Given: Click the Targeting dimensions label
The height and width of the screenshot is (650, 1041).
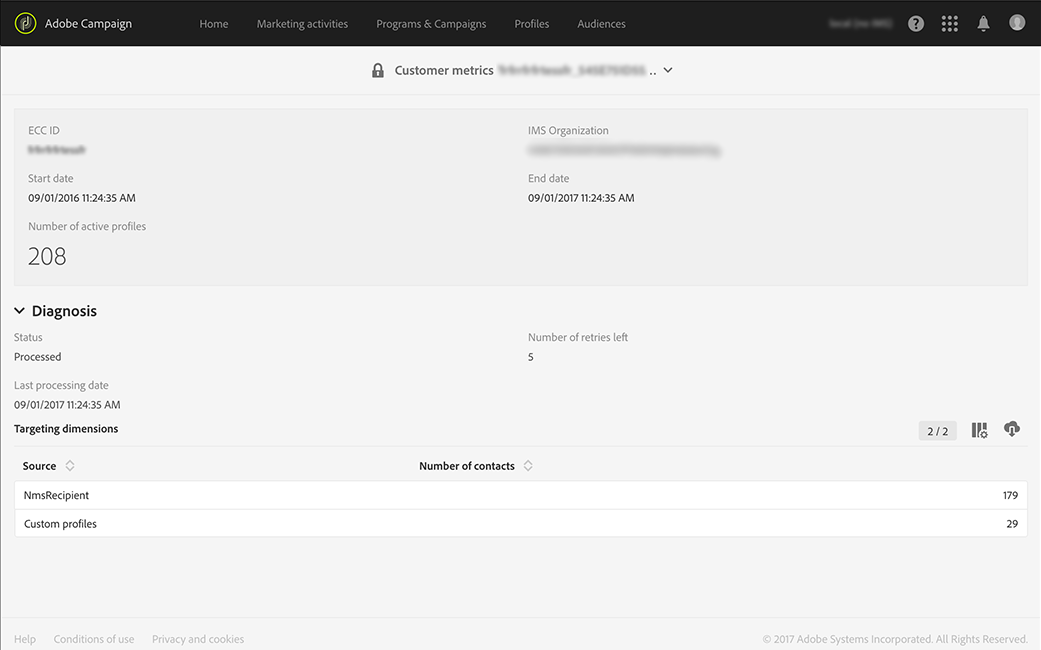Looking at the screenshot, I should (66, 429).
